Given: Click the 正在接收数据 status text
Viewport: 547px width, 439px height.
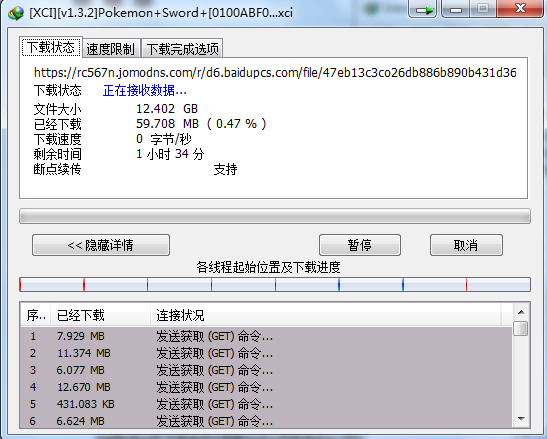Looking at the screenshot, I should point(145,91).
